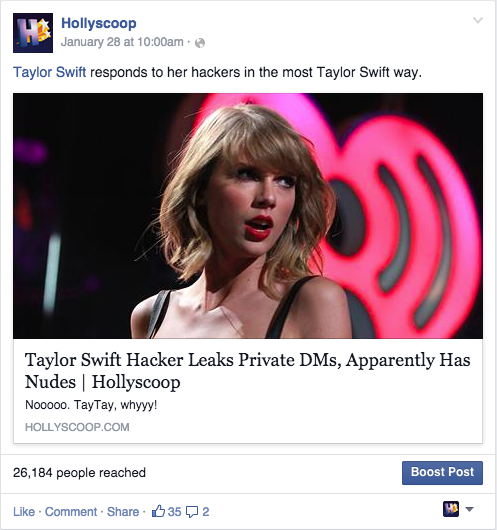Click the Taylor Swift article photo

248,216
